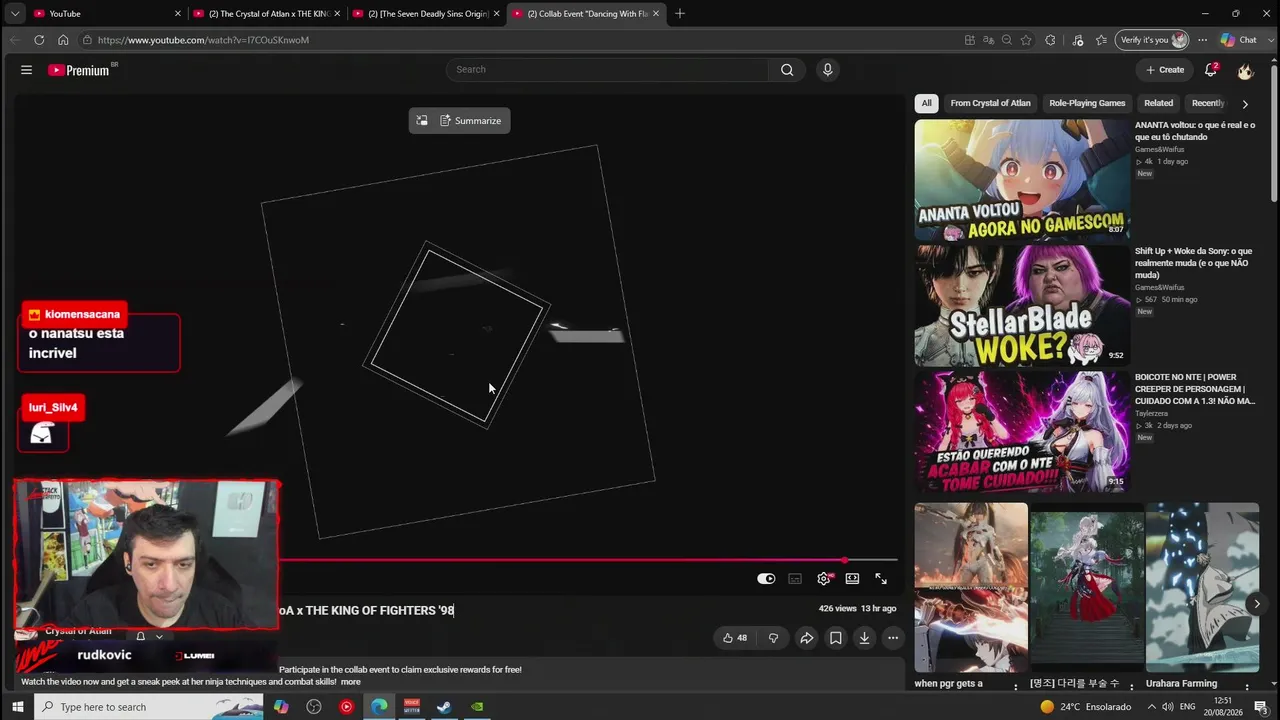Open the browser tab list dropdown
1280x720 pixels.
click(x=14, y=14)
